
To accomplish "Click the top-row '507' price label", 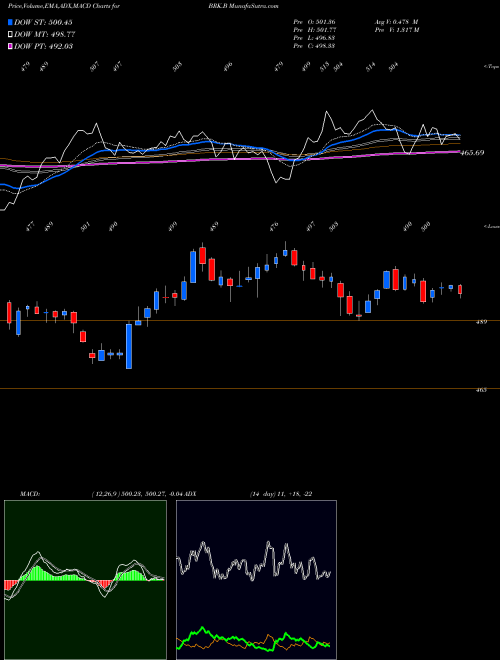I will click(95, 66).
